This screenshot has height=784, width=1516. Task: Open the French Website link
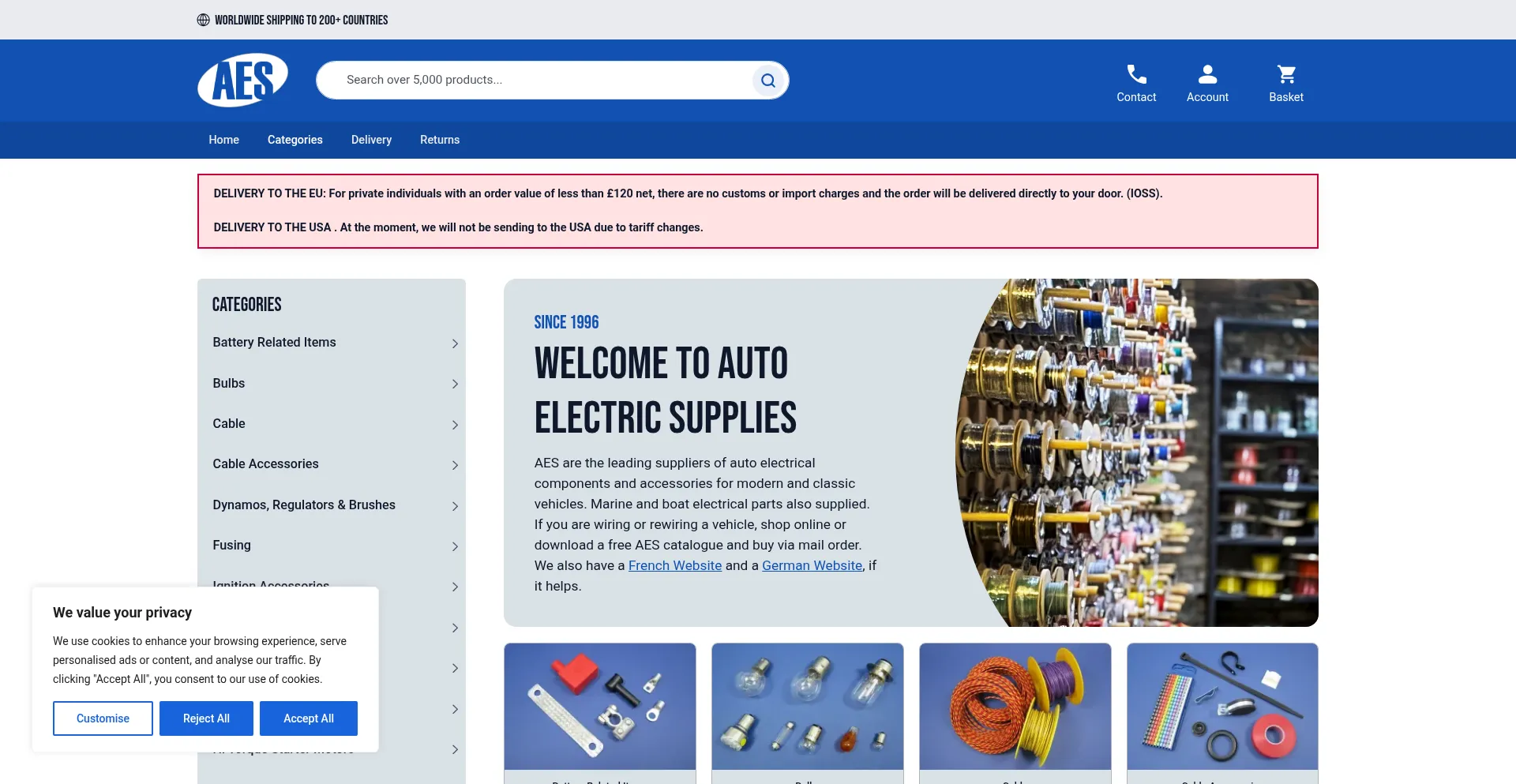point(675,565)
